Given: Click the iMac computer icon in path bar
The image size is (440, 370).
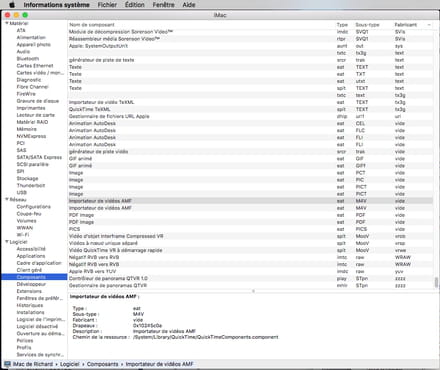Looking at the screenshot, I should [7, 364].
